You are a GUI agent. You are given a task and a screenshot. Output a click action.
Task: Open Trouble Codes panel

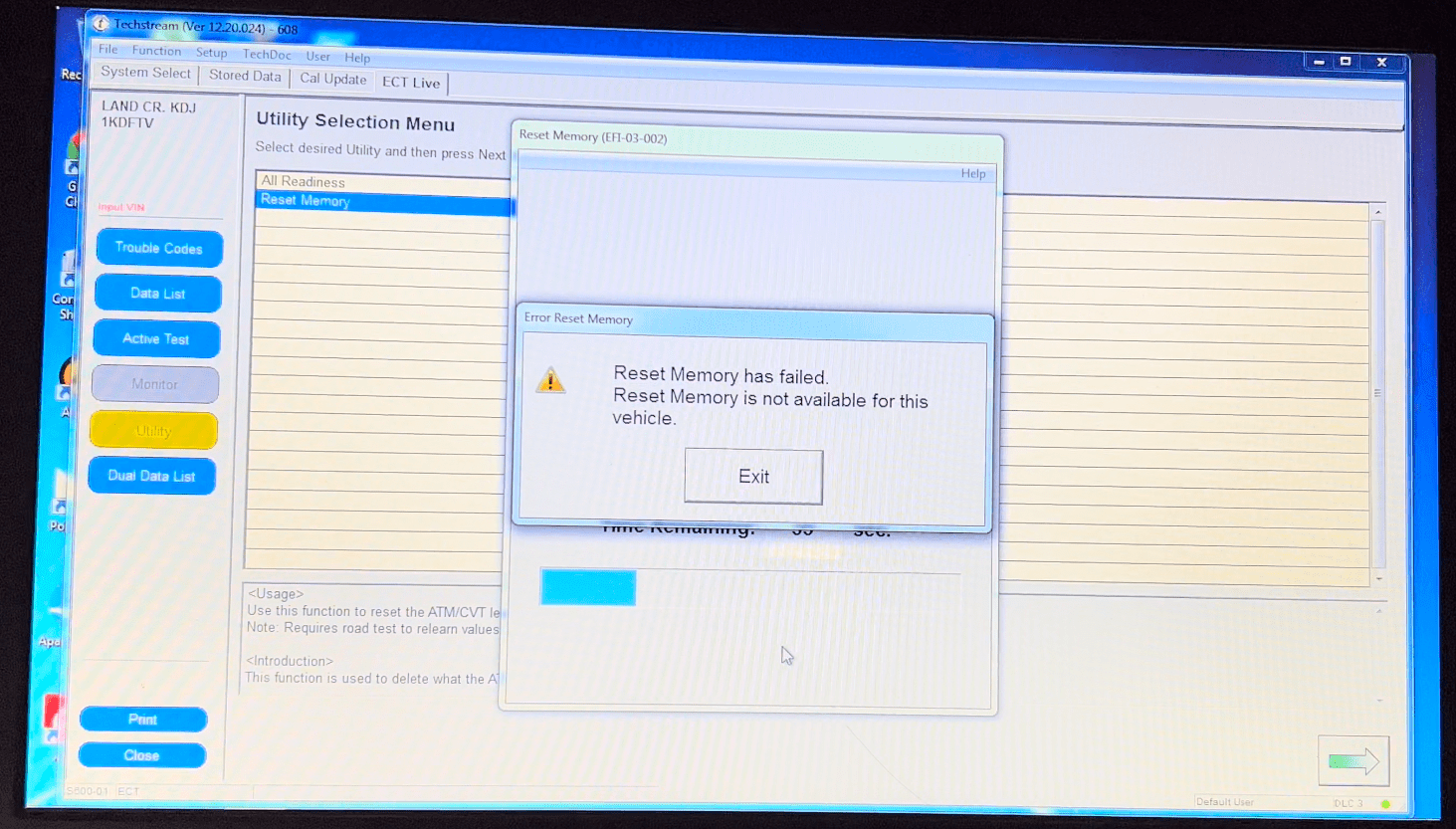click(159, 248)
